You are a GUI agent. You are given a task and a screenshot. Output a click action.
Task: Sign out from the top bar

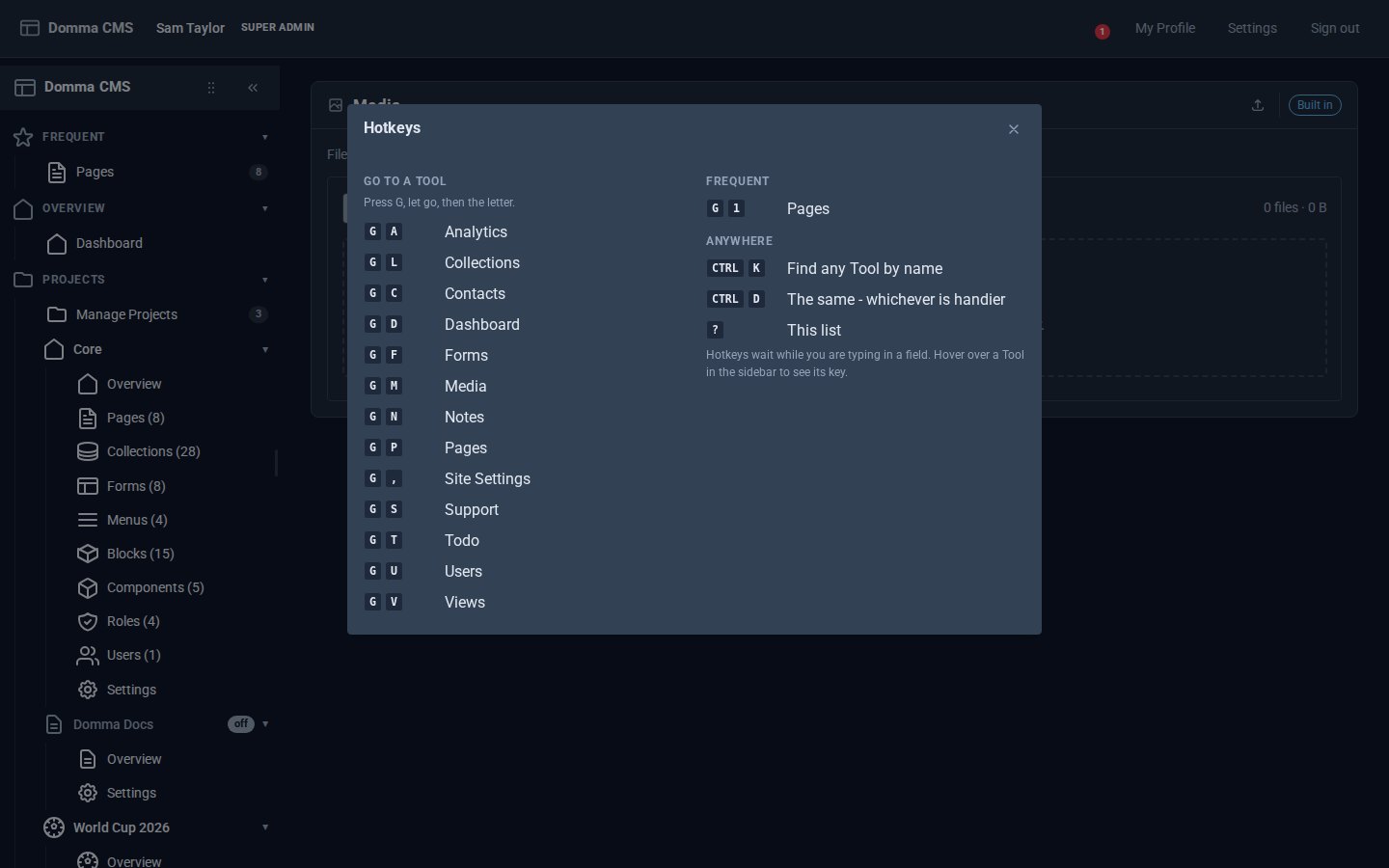[1335, 28]
